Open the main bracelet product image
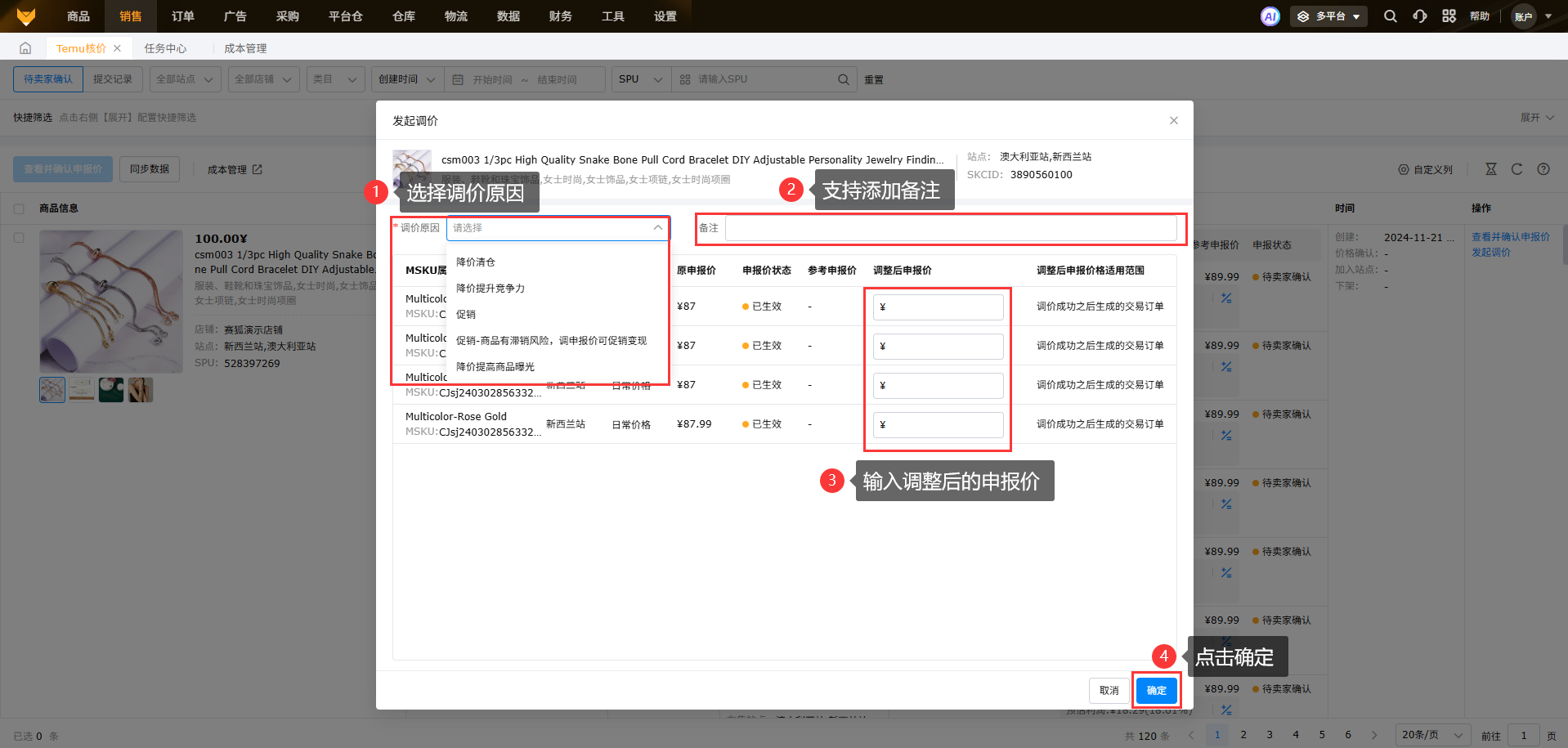 111,302
